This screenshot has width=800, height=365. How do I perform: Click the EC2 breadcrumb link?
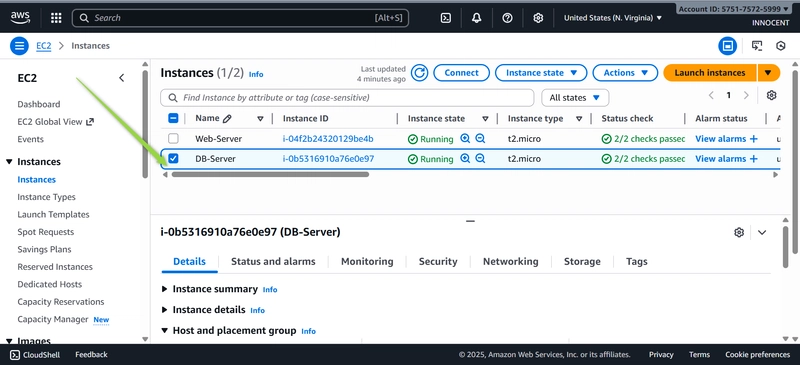pos(43,46)
